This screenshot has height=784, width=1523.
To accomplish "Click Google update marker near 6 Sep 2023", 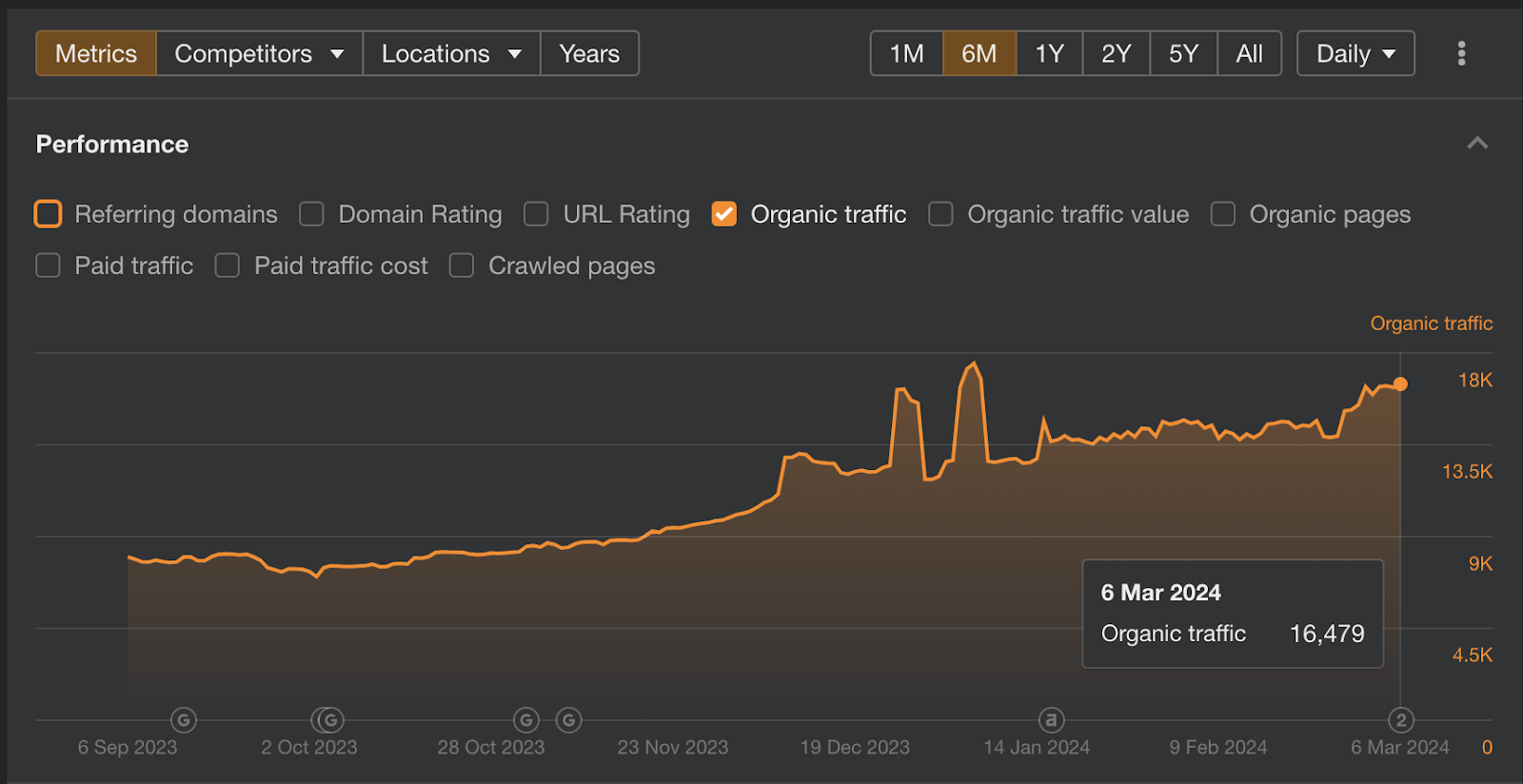I will click(x=184, y=720).
